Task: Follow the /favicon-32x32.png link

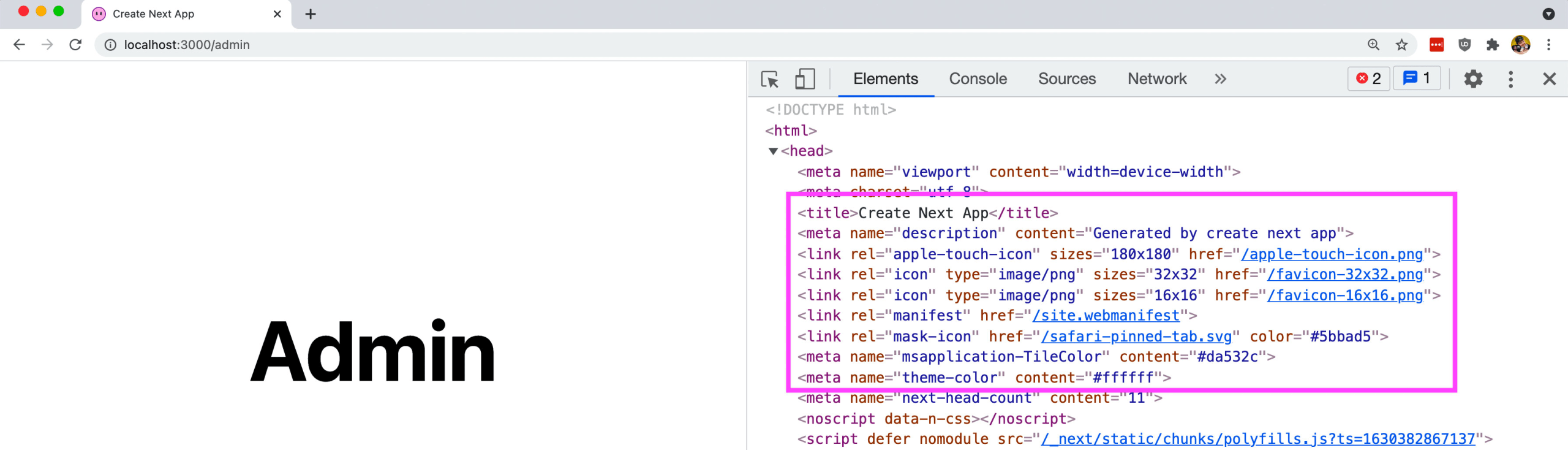Action: tap(1345, 275)
